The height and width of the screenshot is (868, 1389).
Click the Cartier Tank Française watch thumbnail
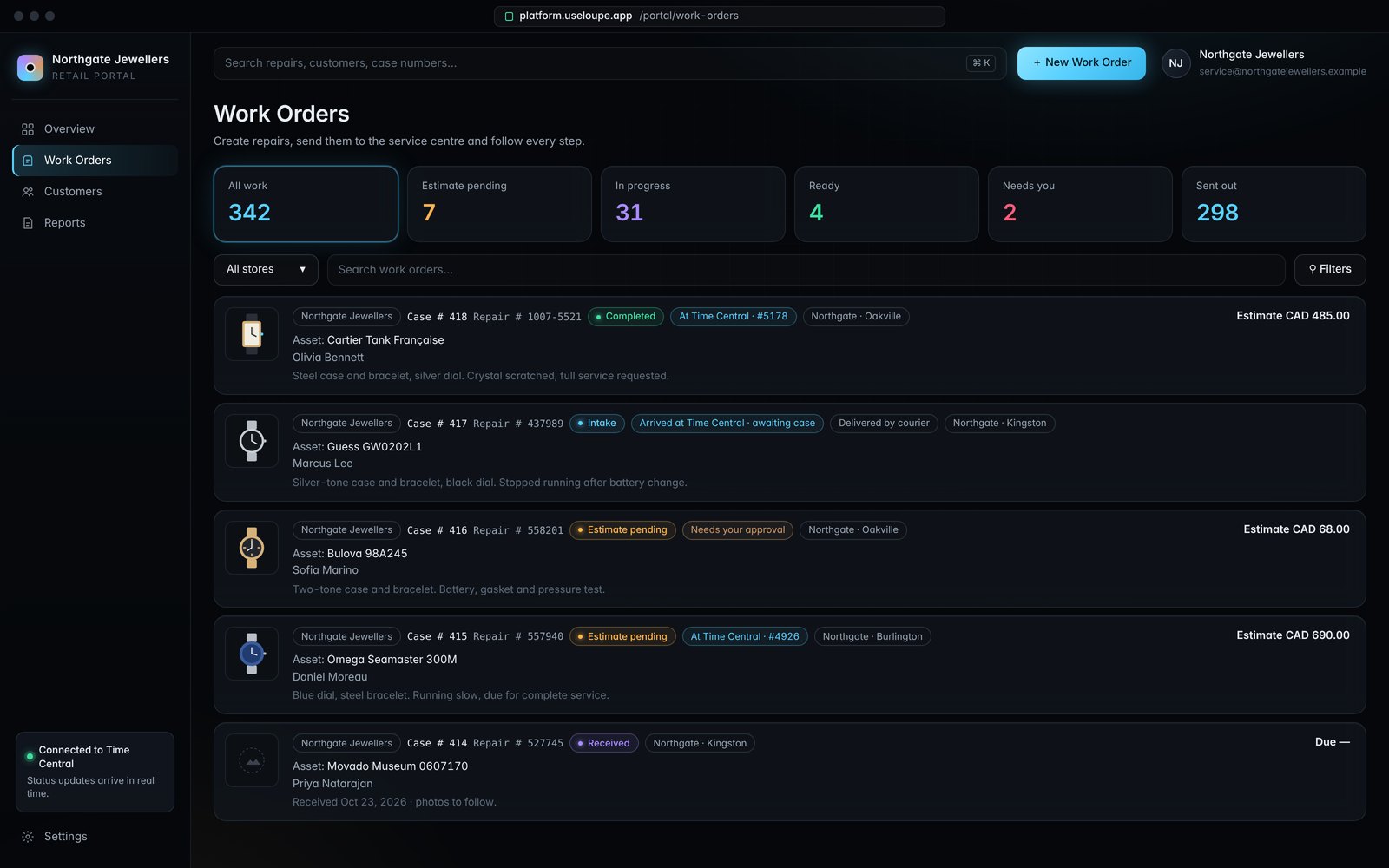click(252, 334)
